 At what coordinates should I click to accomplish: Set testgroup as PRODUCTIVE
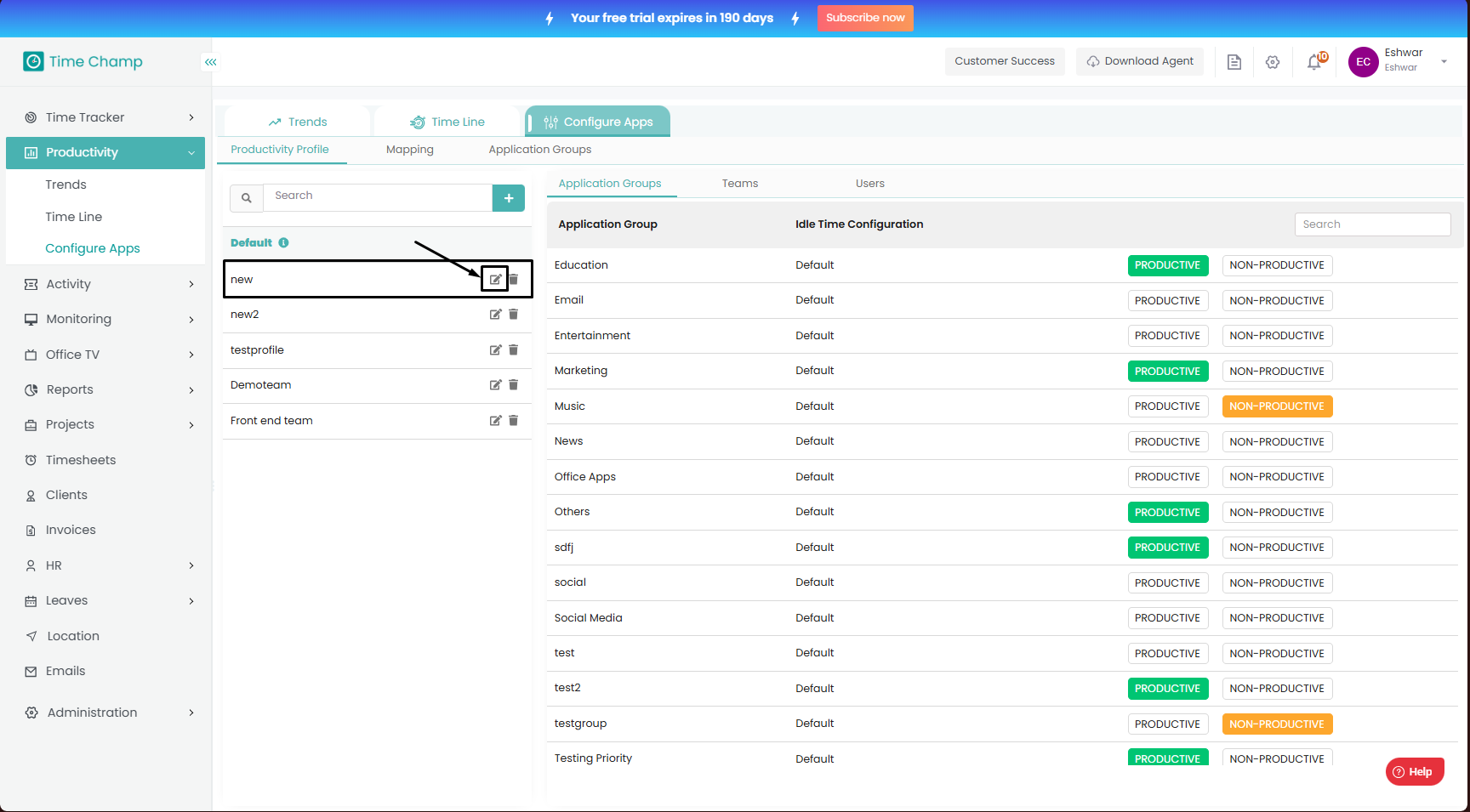(x=1167, y=724)
